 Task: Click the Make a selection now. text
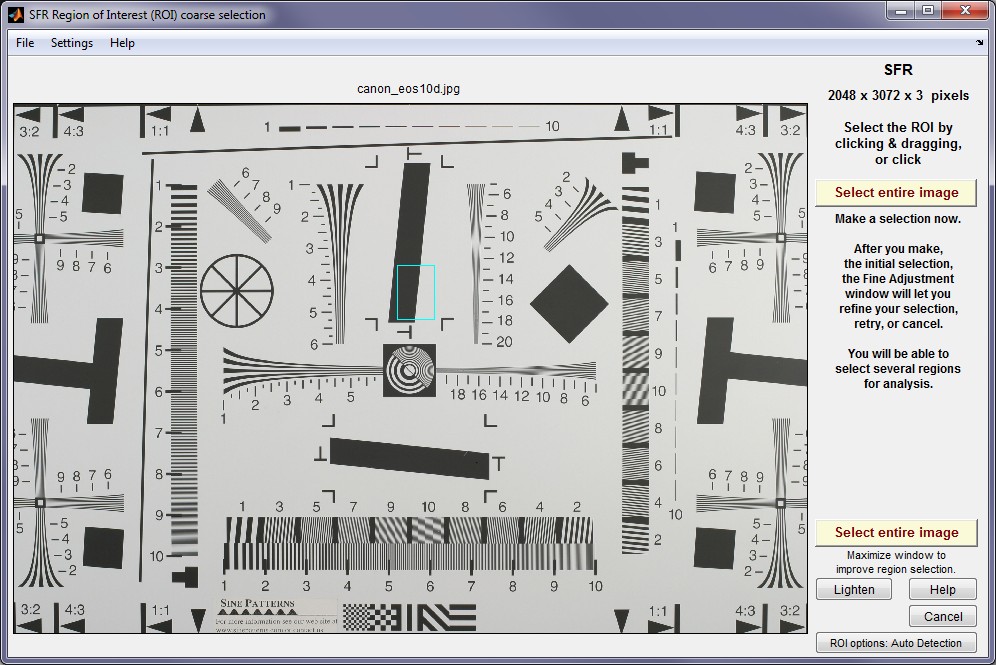pyautogui.click(x=898, y=218)
